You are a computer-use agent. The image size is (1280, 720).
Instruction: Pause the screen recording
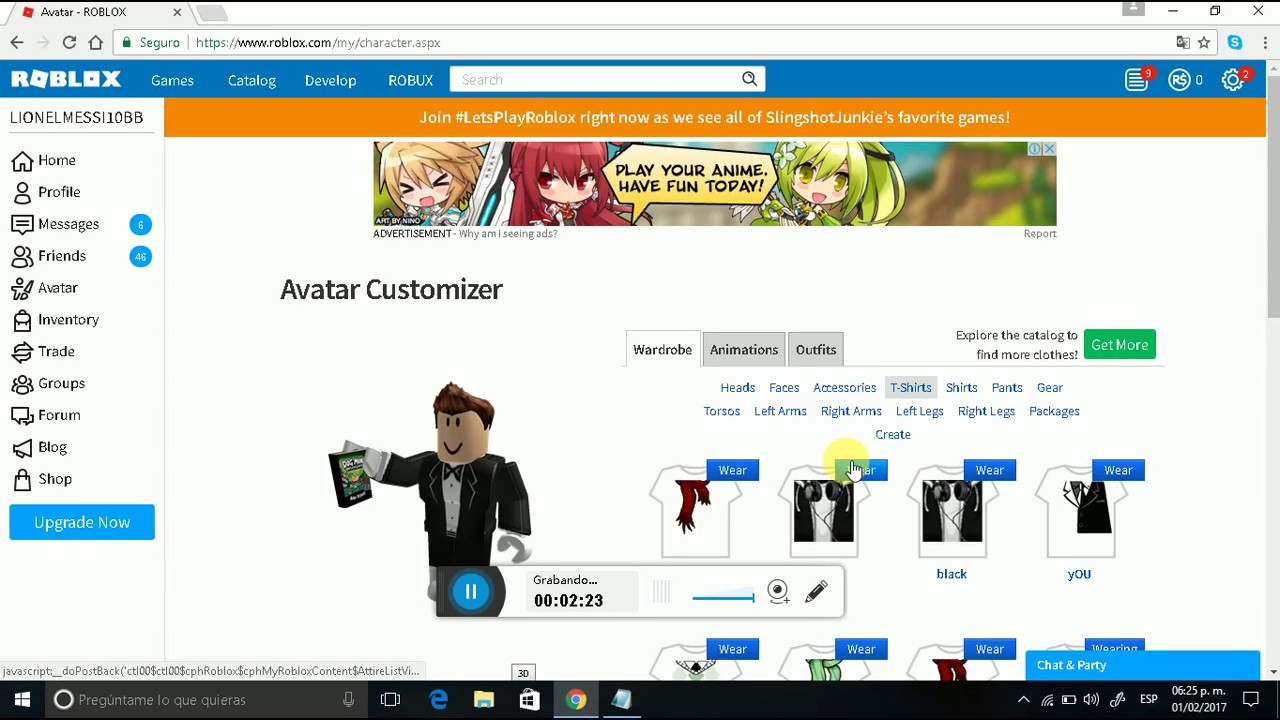pyautogui.click(x=470, y=592)
